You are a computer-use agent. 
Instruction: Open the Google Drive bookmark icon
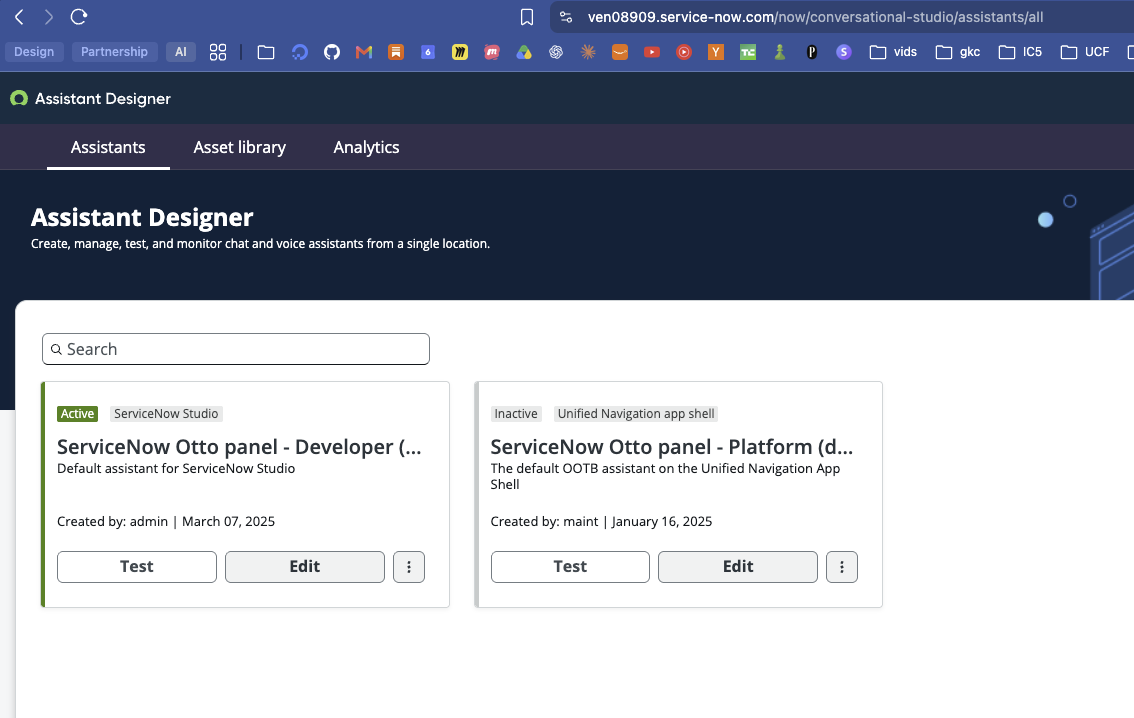click(524, 52)
